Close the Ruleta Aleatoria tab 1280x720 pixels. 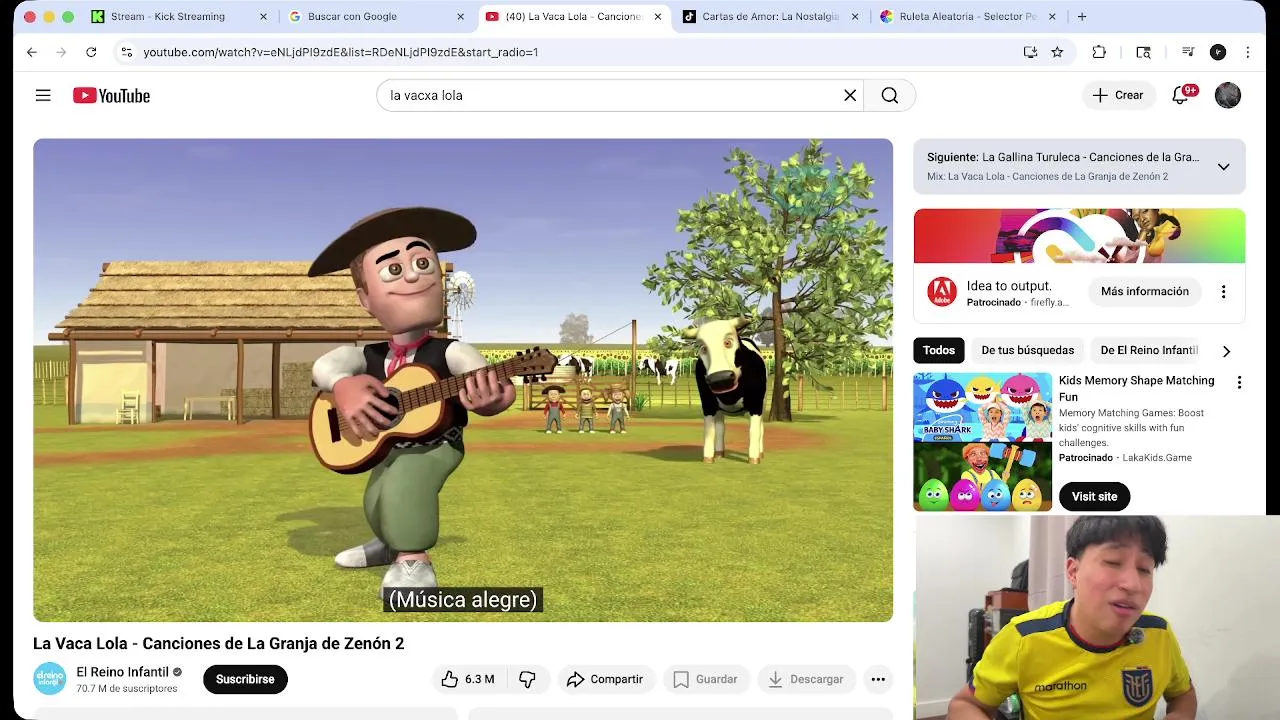[1051, 16]
